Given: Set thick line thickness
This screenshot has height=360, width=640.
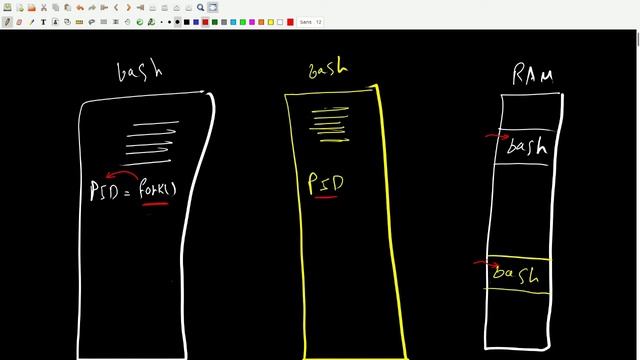Looking at the screenshot, I should [178, 22].
